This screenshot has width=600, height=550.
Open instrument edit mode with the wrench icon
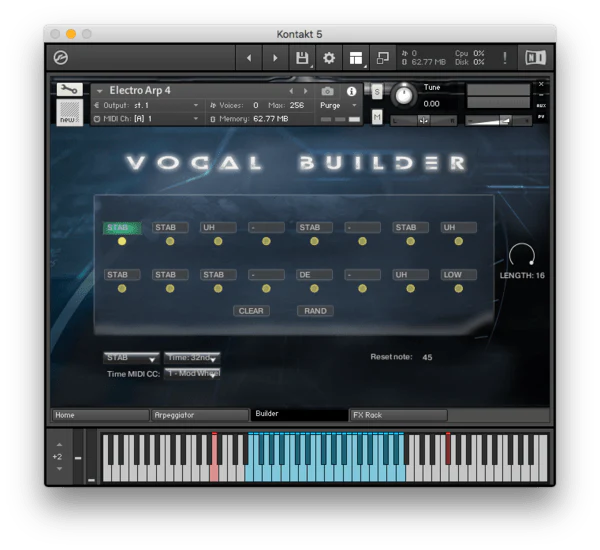coord(69,90)
